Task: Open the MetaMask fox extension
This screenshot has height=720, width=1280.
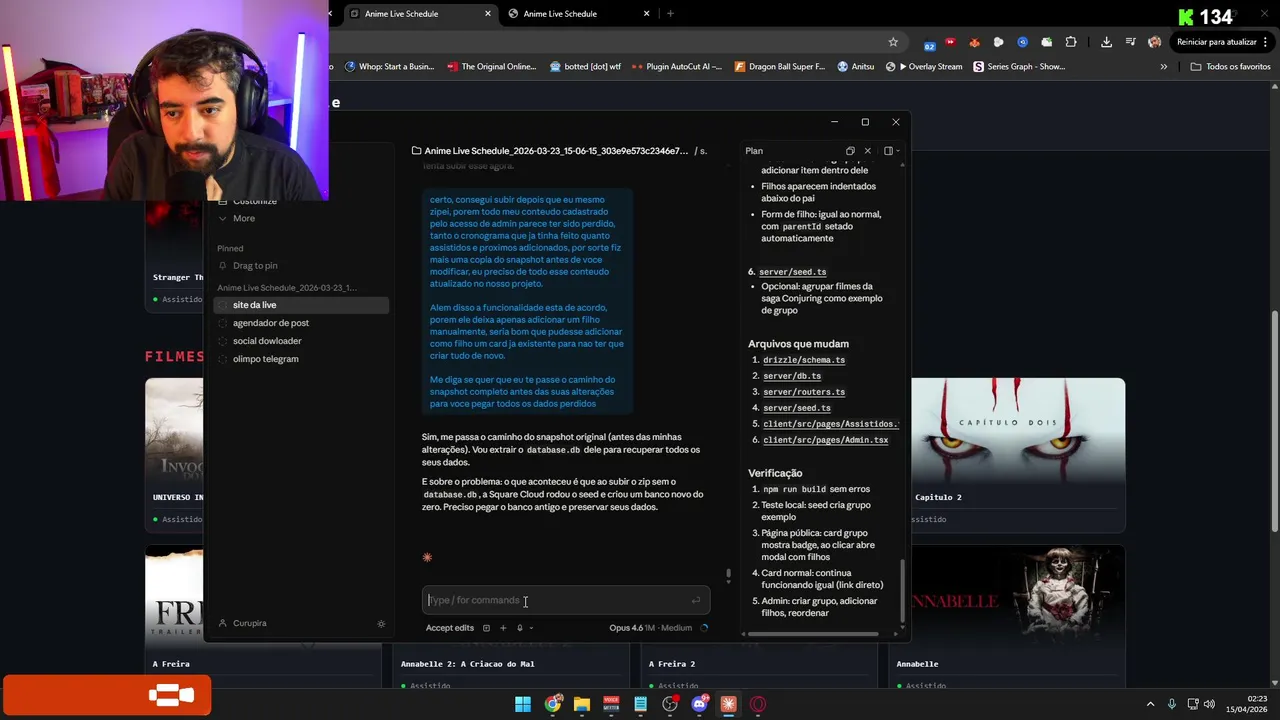Action: (974, 42)
